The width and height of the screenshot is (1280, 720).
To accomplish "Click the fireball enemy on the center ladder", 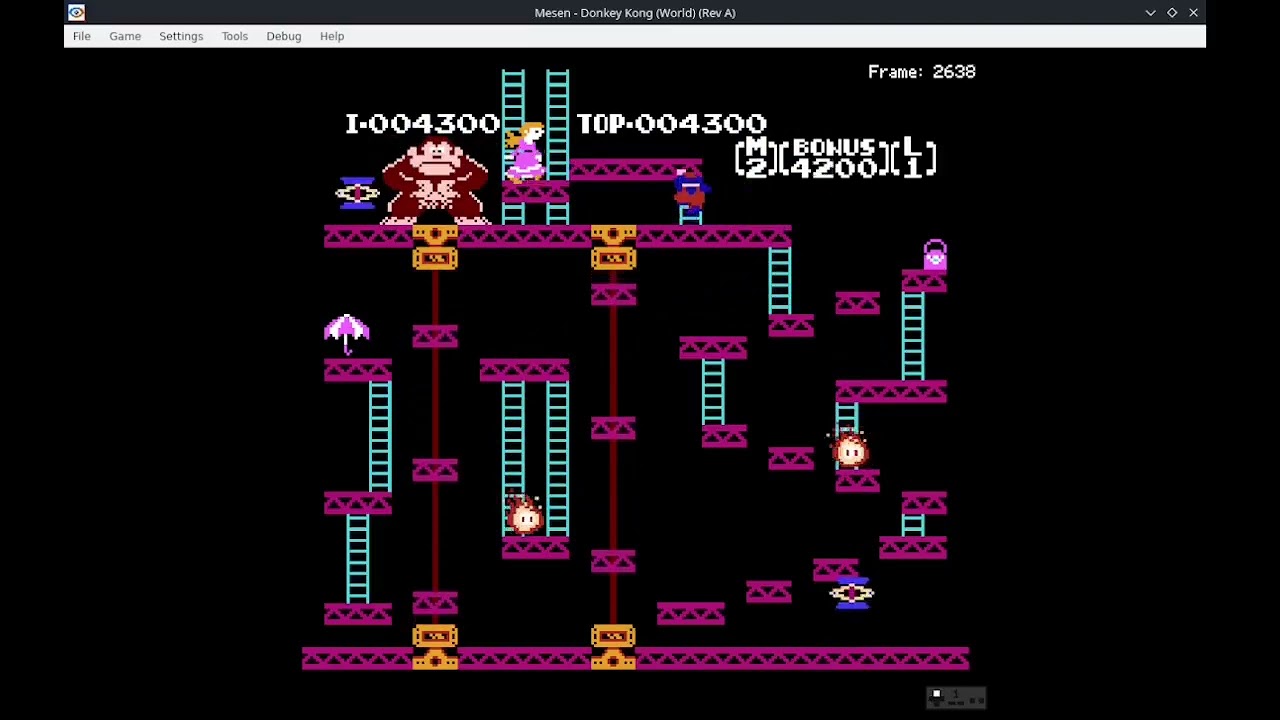I will (x=524, y=514).
